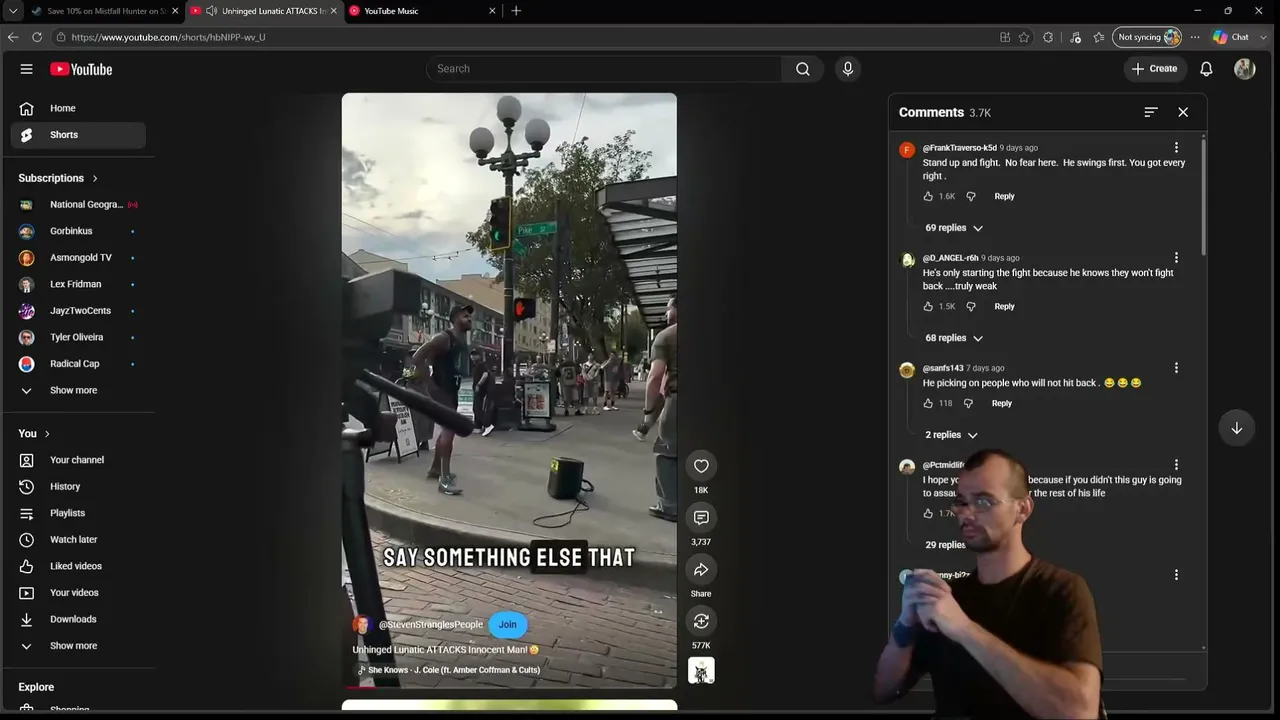
Task: Open the Short's sound thumbnail
Action: pyautogui.click(x=701, y=671)
